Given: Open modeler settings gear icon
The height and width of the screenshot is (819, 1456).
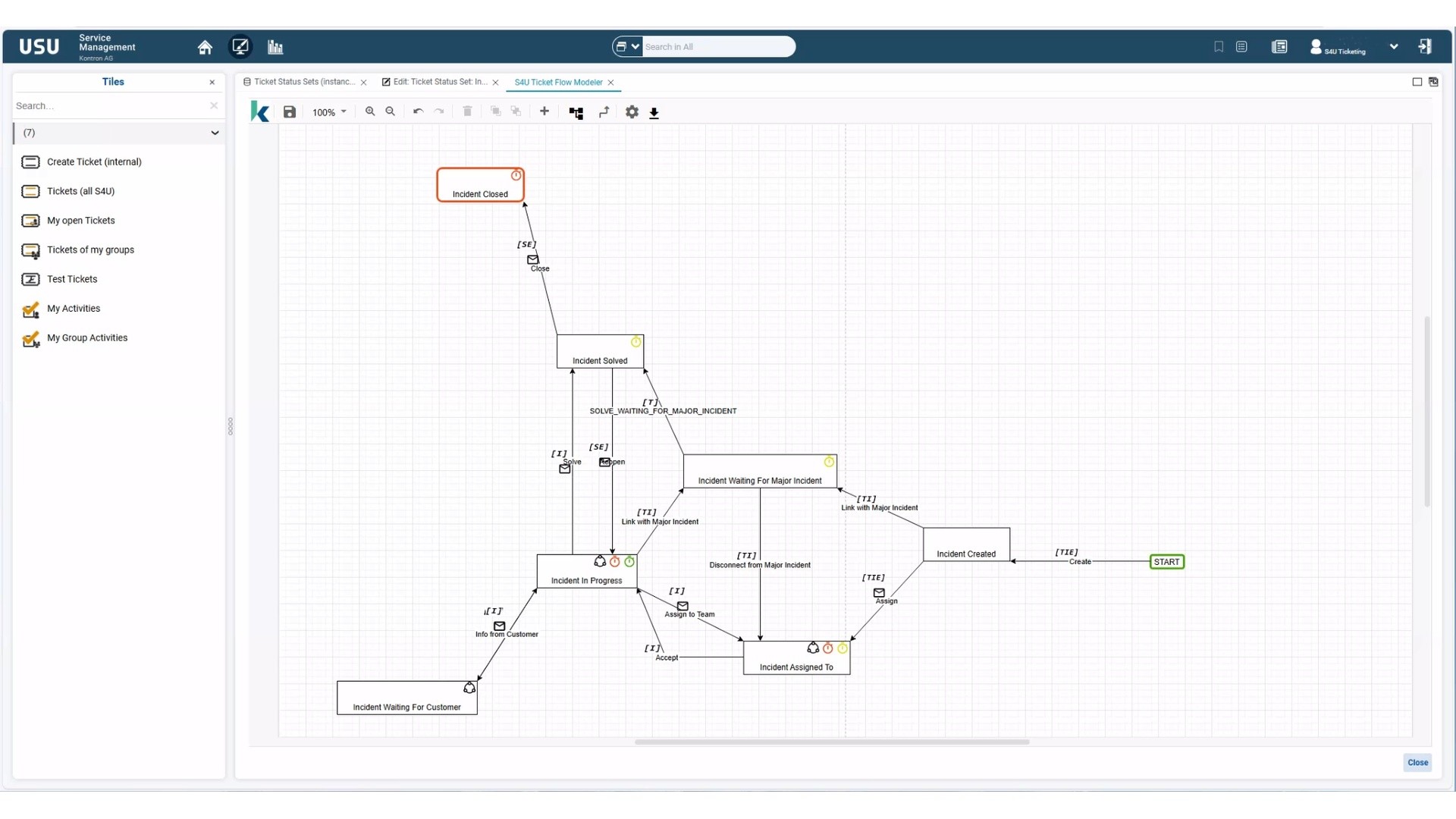Looking at the screenshot, I should point(632,112).
